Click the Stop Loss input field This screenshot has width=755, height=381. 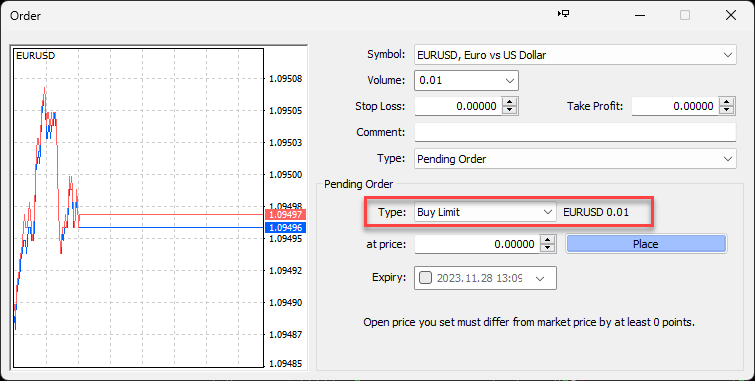458,106
